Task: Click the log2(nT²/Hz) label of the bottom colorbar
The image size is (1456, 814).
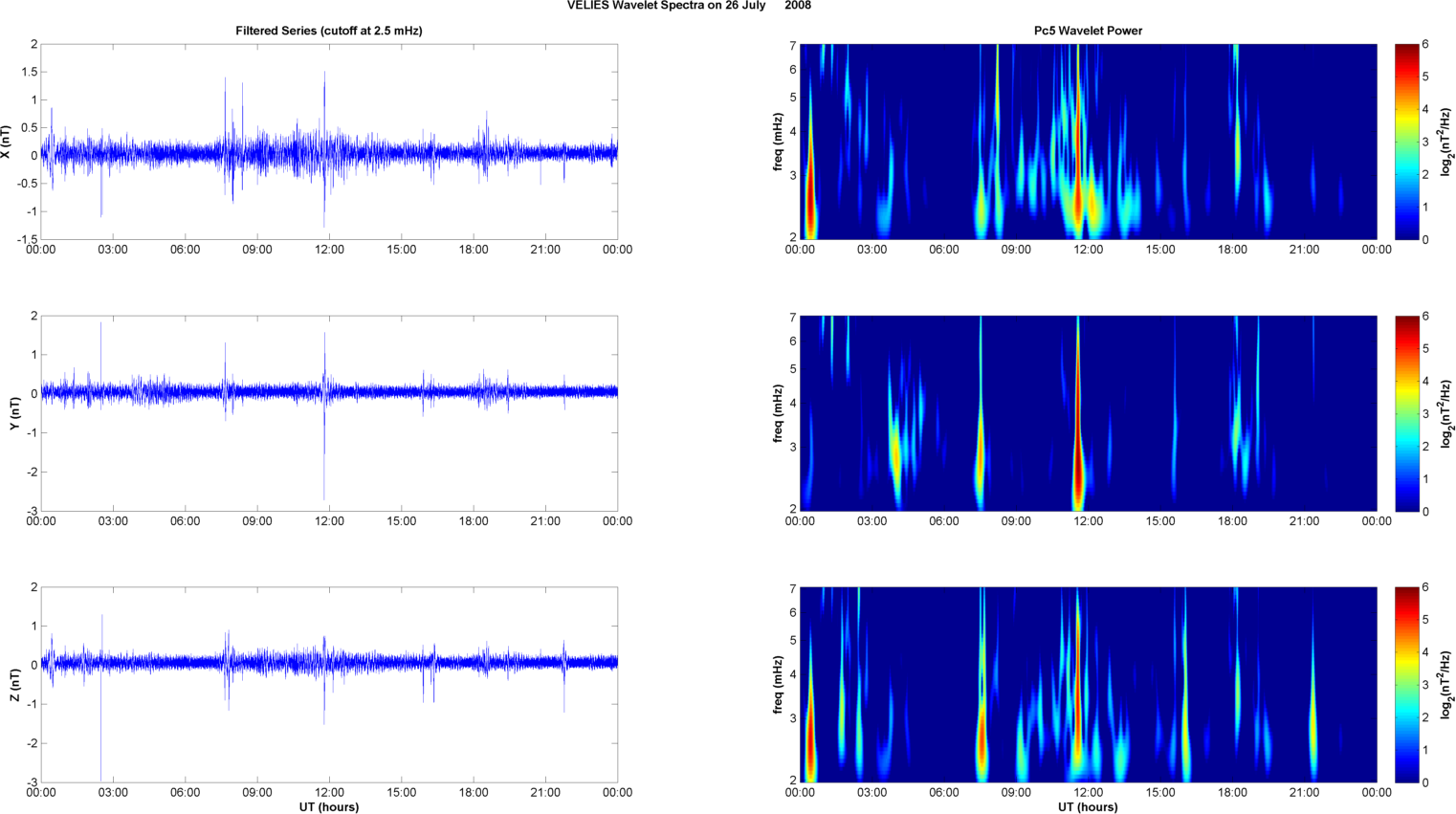Action: click(1447, 685)
